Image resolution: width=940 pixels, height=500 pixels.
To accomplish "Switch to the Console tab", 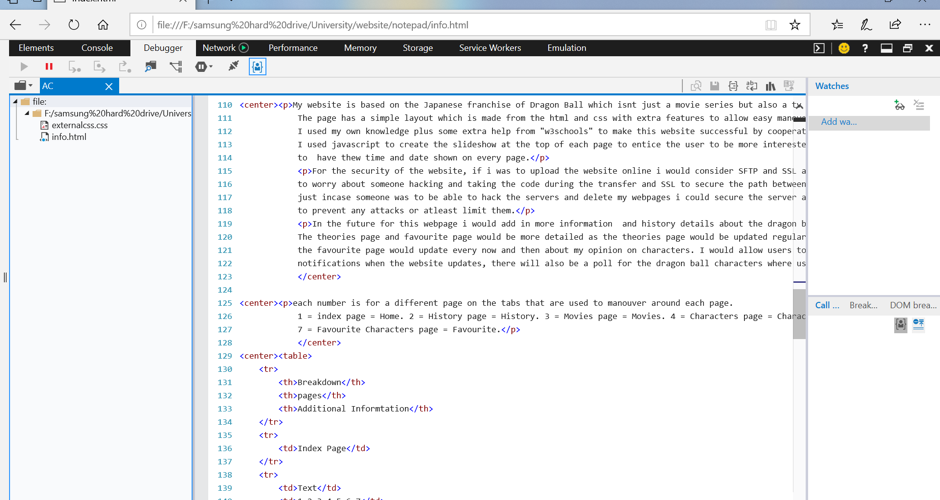I will coord(97,48).
